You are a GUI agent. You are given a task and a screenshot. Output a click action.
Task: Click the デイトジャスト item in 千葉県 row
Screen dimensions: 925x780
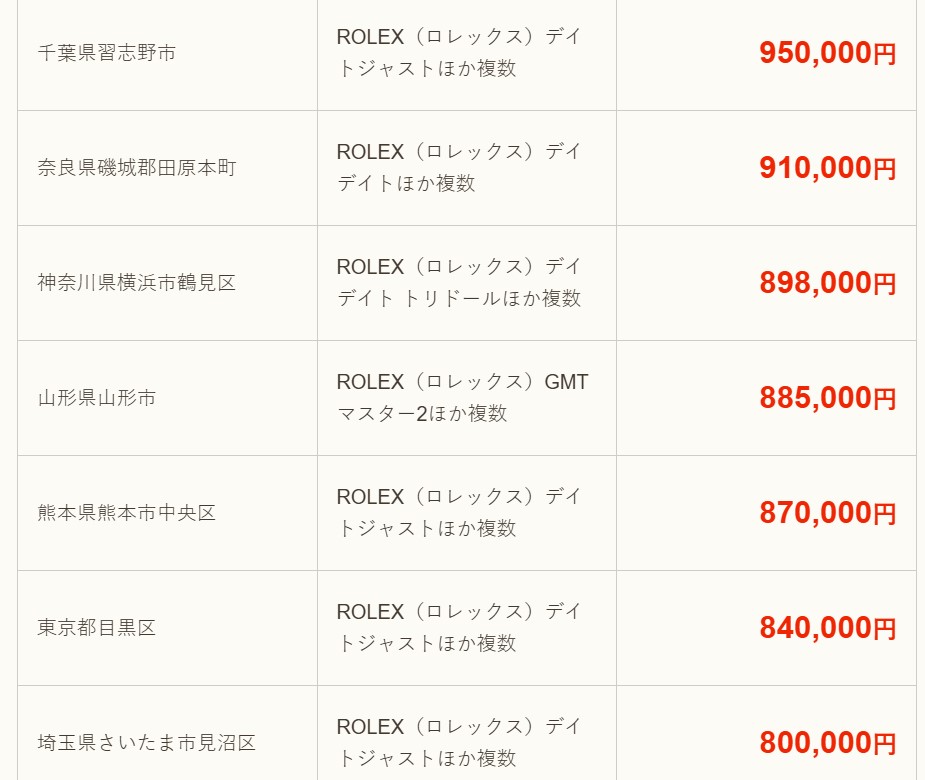click(459, 53)
